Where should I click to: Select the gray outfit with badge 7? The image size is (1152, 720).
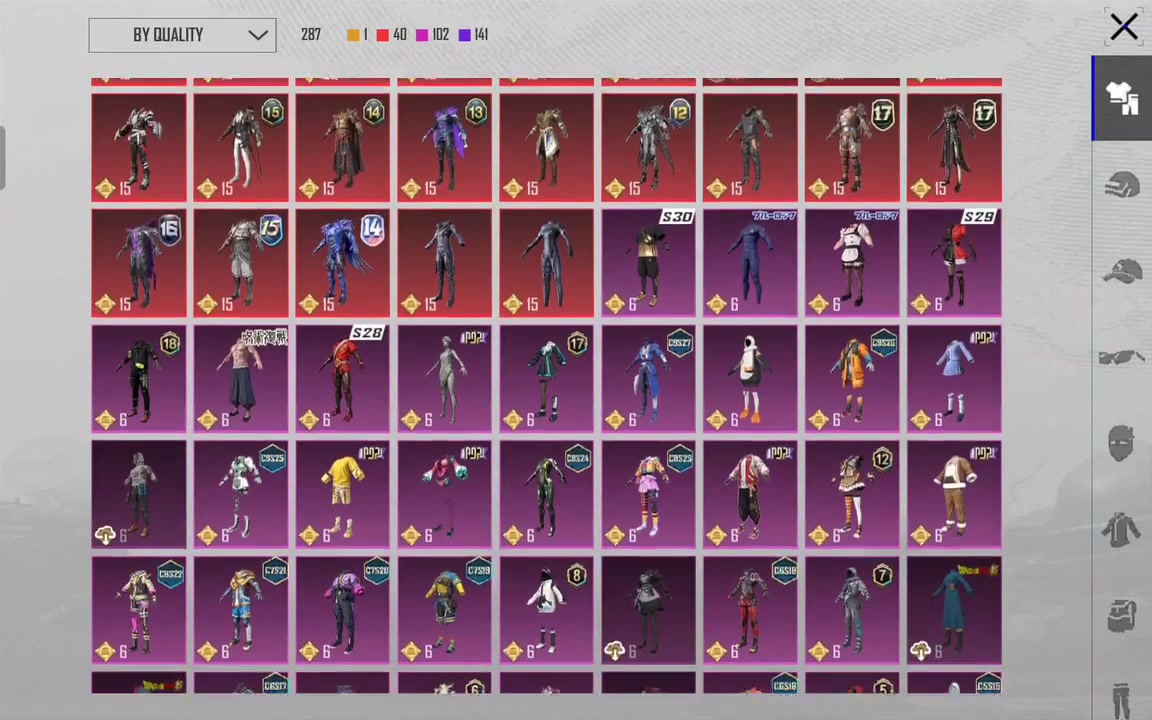(852, 610)
